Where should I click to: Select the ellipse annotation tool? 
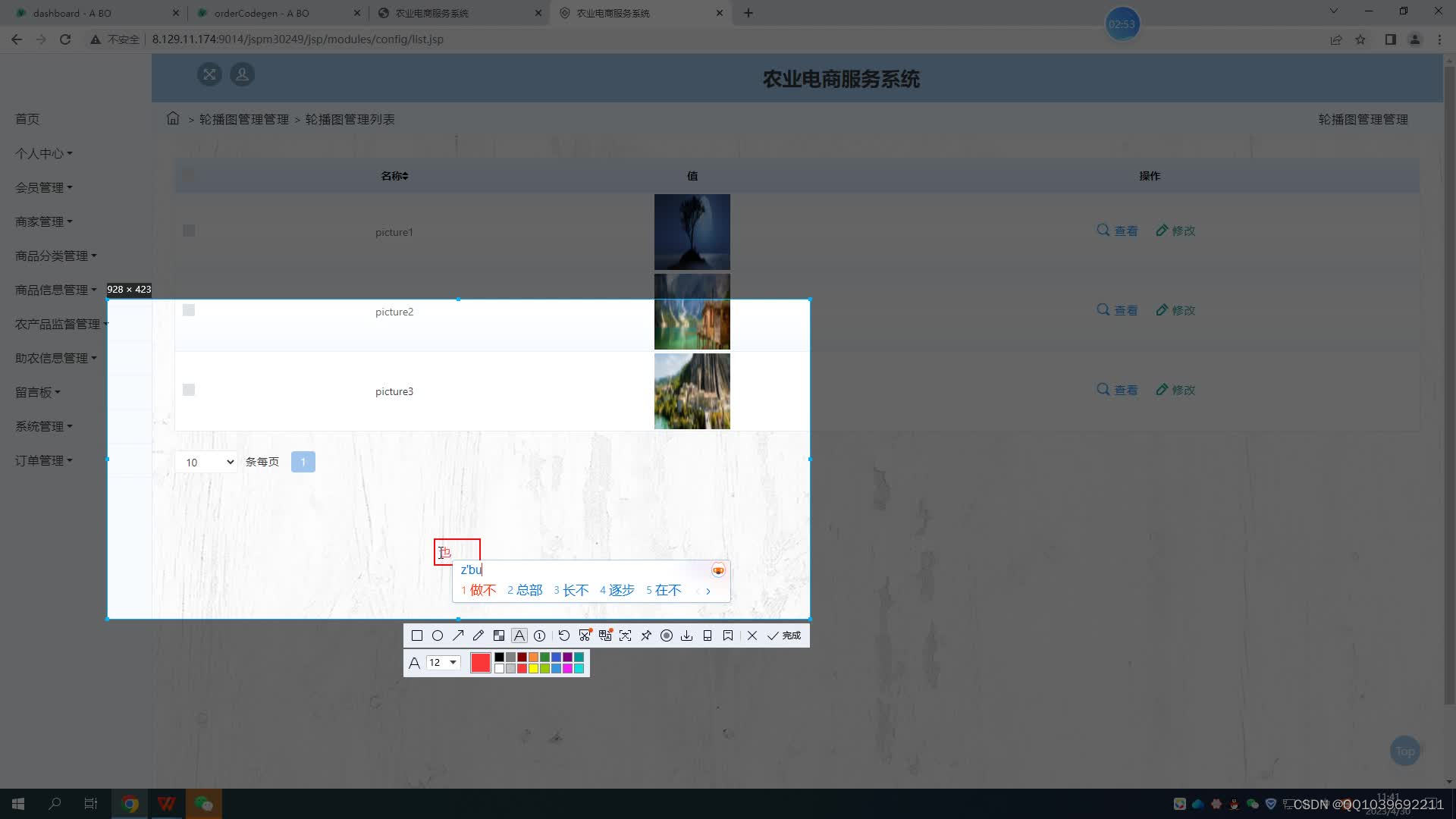[x=438, y=635]
